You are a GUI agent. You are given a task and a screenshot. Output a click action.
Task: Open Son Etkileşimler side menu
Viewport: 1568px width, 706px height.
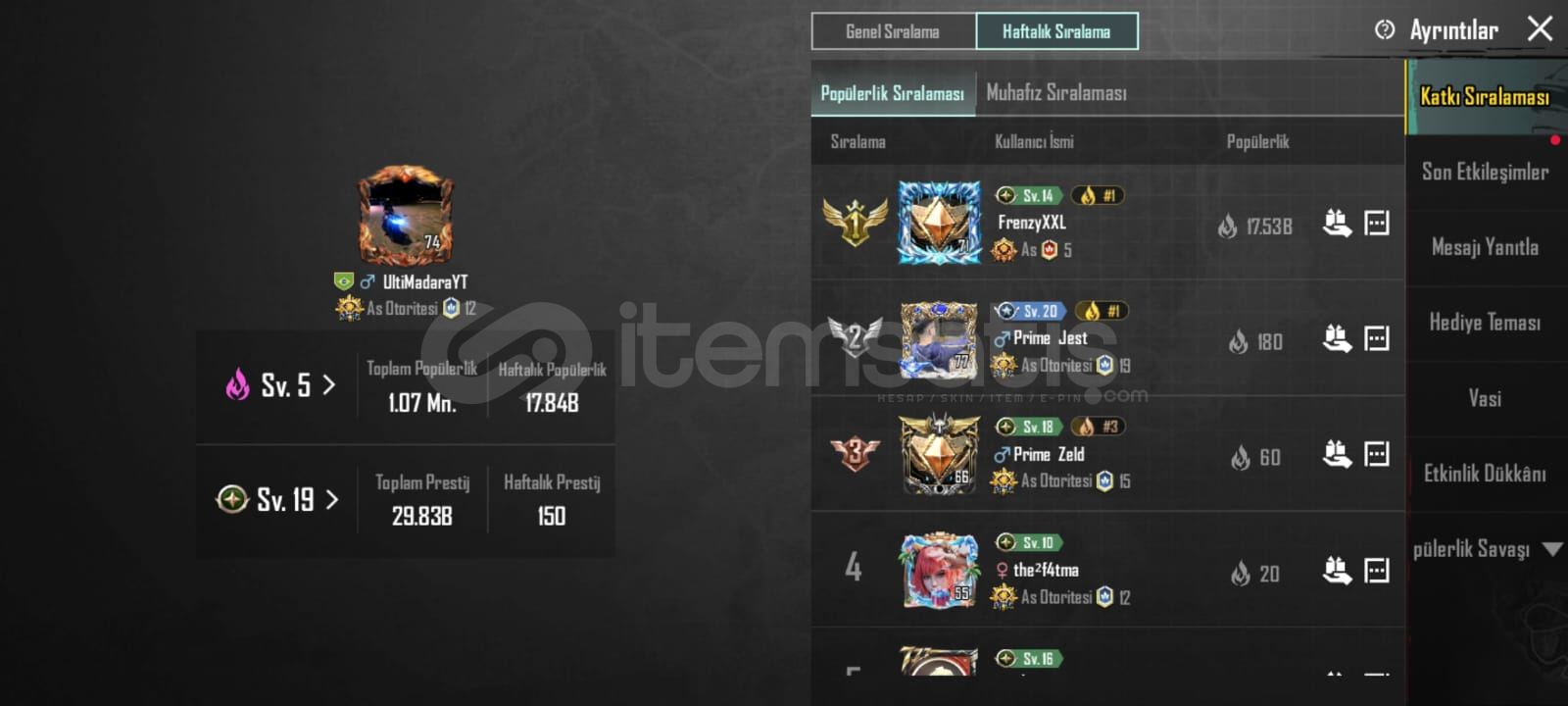(1486, 173)
